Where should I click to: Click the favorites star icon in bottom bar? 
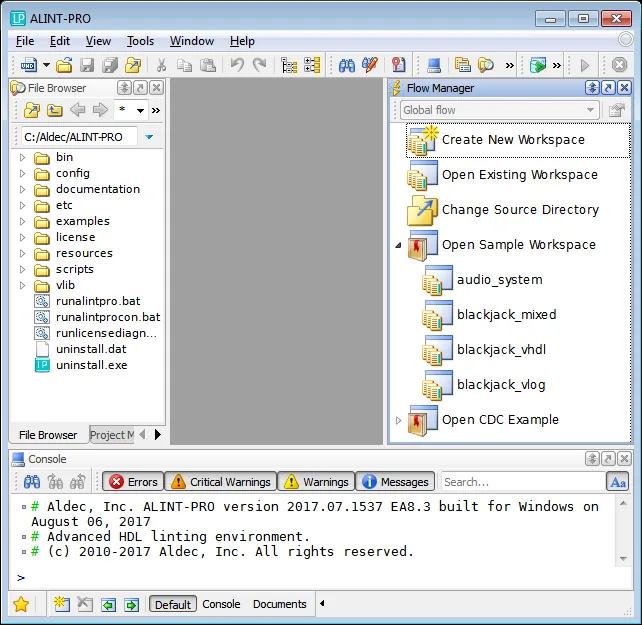pos(21,604)
